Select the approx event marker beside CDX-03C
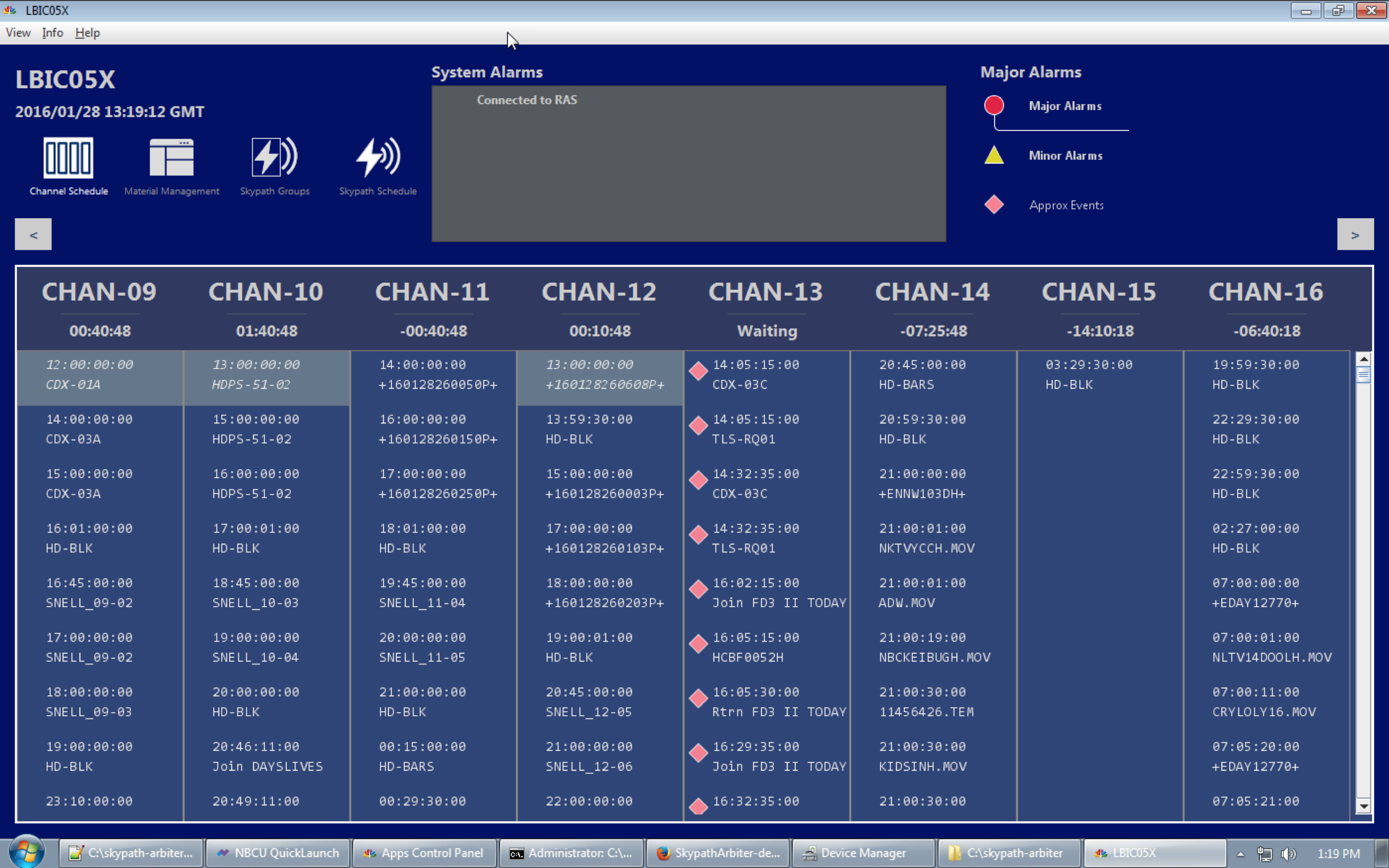 pos(698,371)
